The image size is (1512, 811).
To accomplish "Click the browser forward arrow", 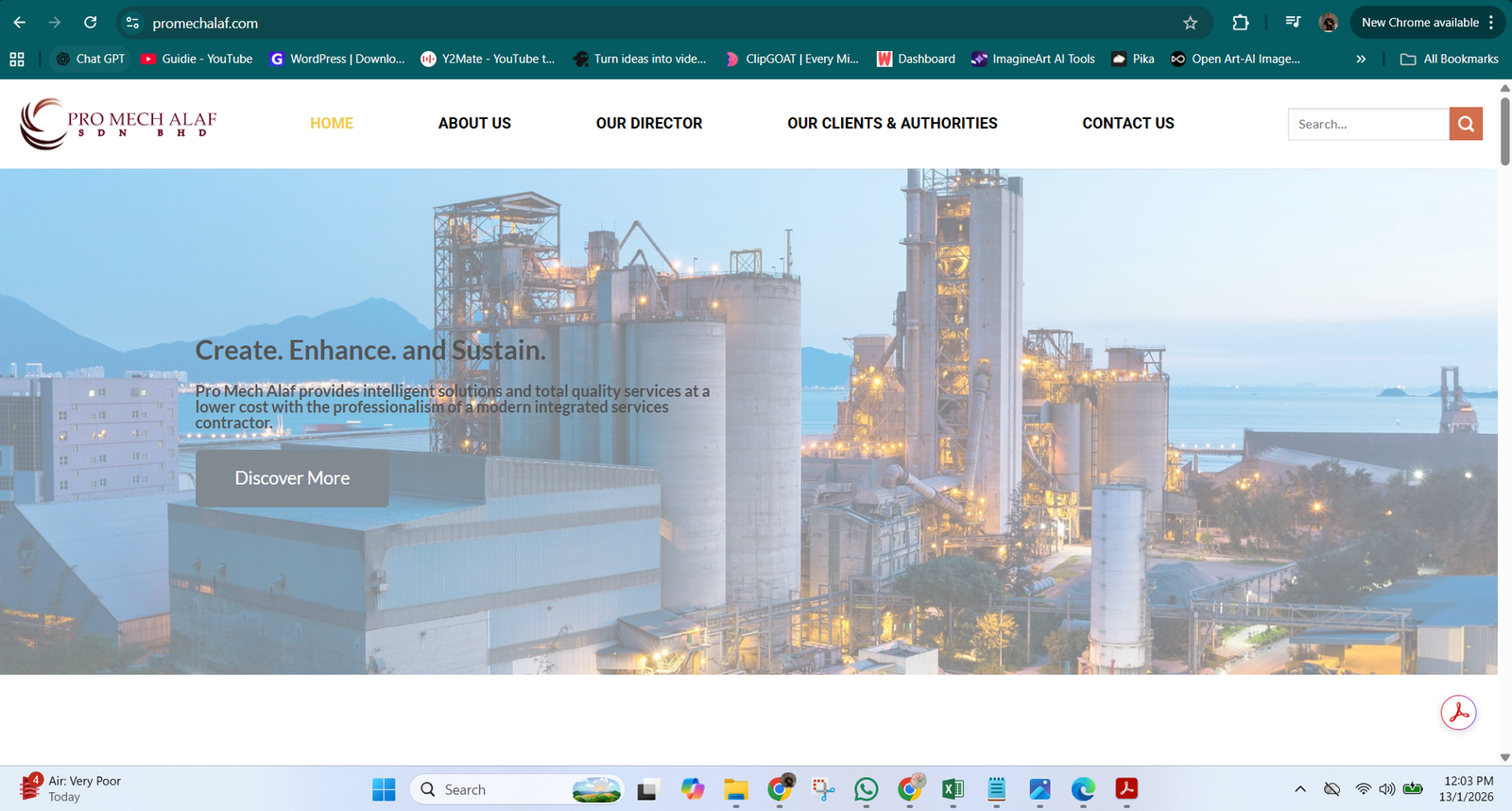I will coord(55,23).
